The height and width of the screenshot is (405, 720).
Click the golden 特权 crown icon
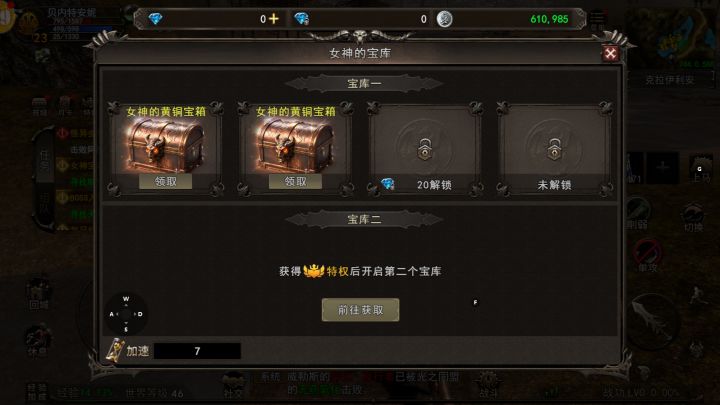[314, 271]
